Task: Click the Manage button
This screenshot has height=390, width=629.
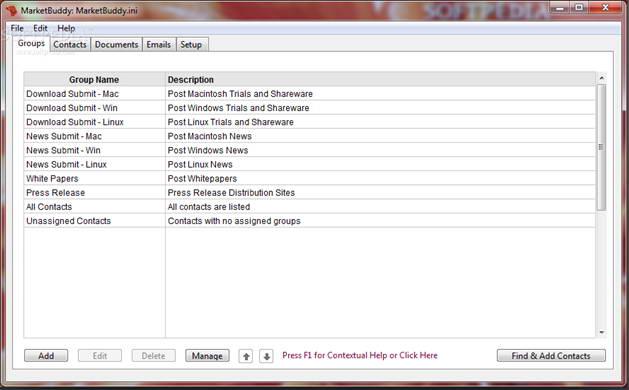Action: (207, 356)
